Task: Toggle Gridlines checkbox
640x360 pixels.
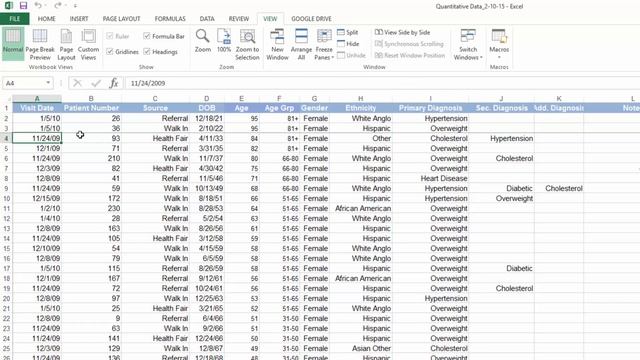Action: pyautogui.click(x=109, y=52)
